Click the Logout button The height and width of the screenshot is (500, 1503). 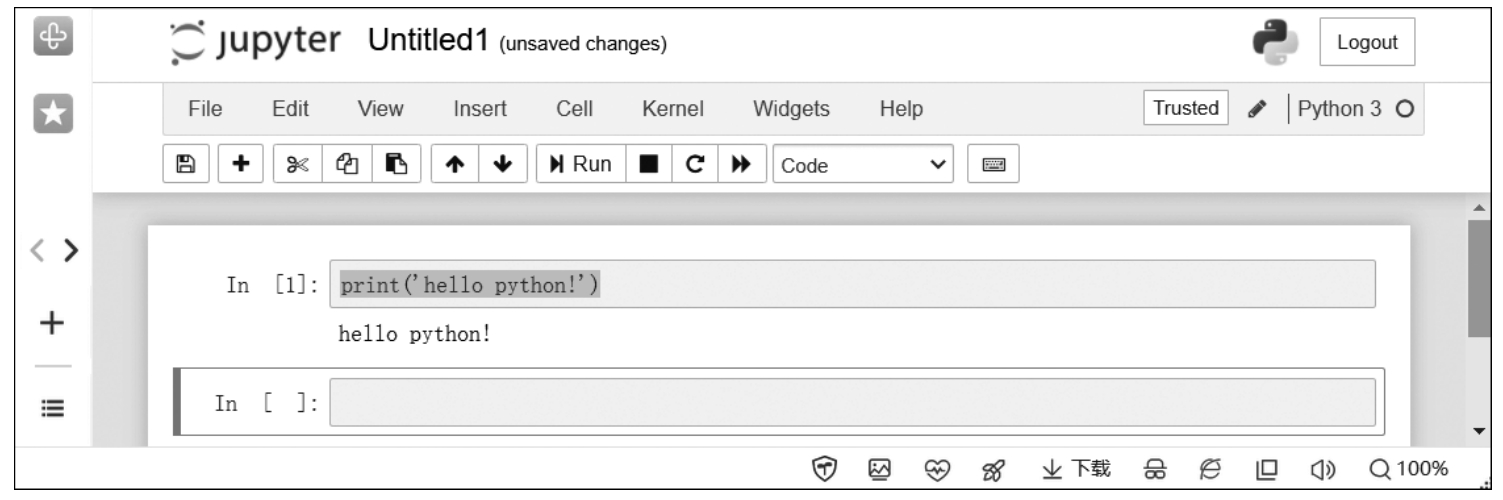click(1366, 42)
